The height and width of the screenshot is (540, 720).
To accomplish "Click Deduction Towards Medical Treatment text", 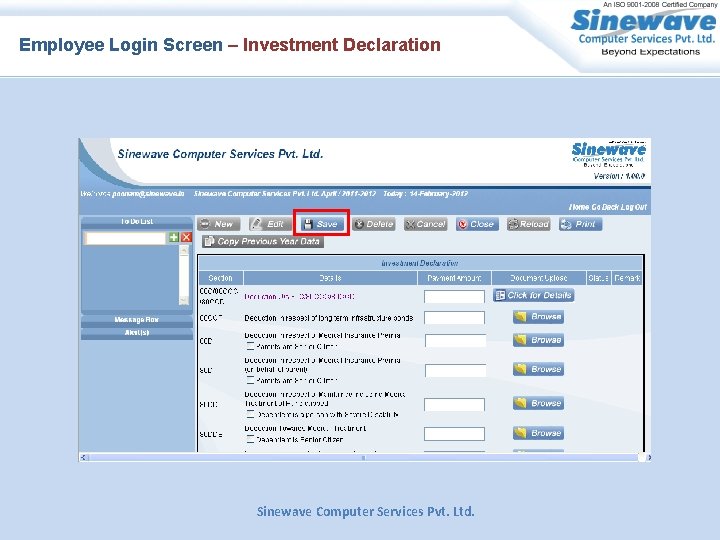I will click(305, 428).
